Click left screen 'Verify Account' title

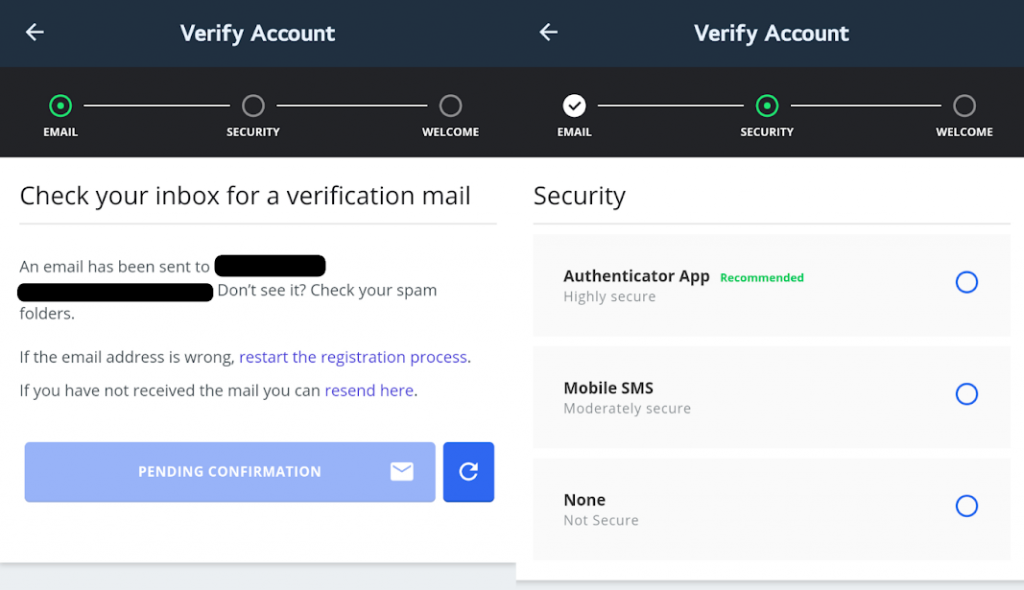[x=257, y=33]
